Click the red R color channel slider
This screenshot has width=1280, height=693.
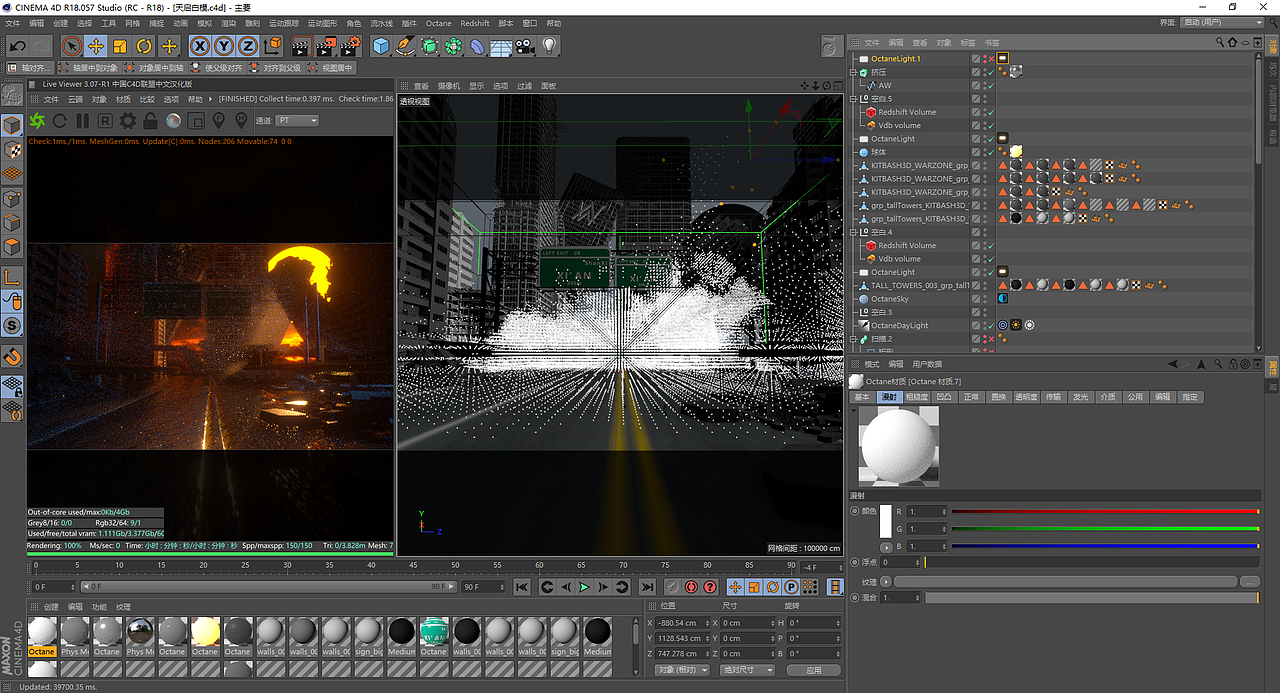pos(1104,512)
